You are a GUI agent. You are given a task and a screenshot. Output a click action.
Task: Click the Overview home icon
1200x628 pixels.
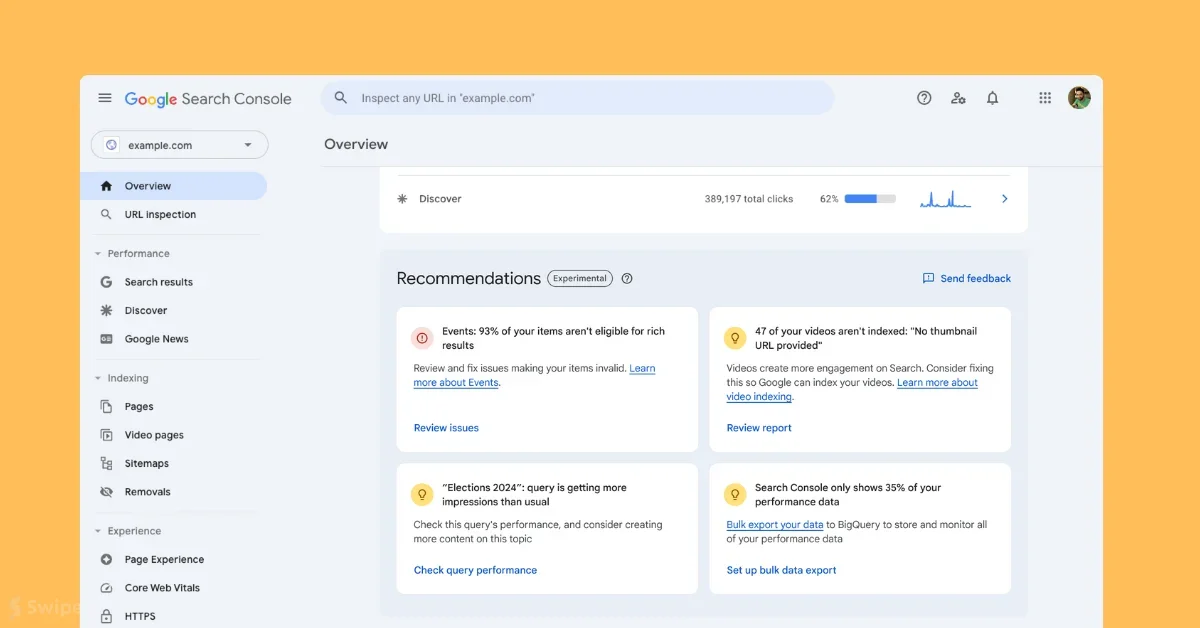click(106, 186)
